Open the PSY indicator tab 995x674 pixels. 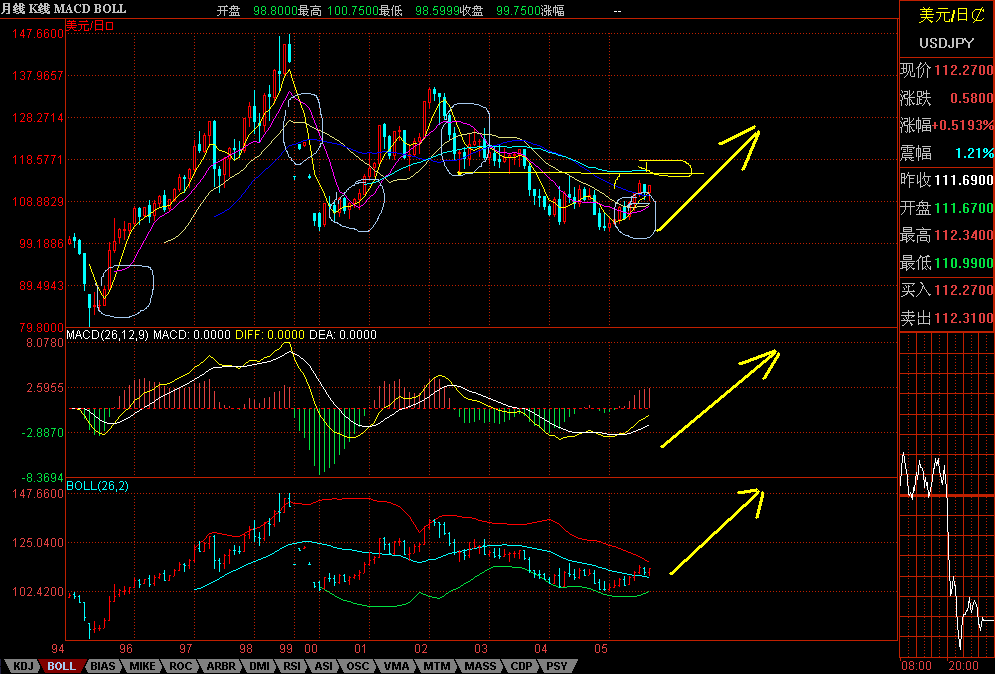point(557,666)
